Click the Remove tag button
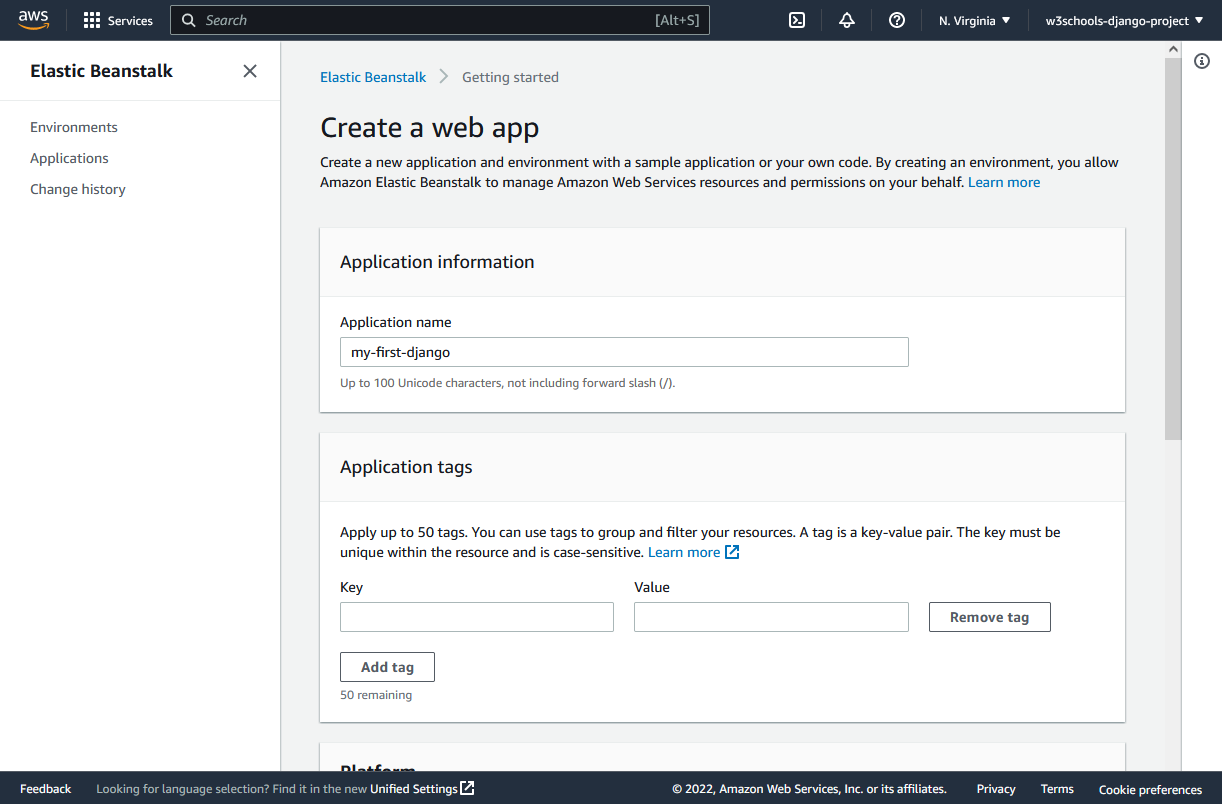 [989, 617]
